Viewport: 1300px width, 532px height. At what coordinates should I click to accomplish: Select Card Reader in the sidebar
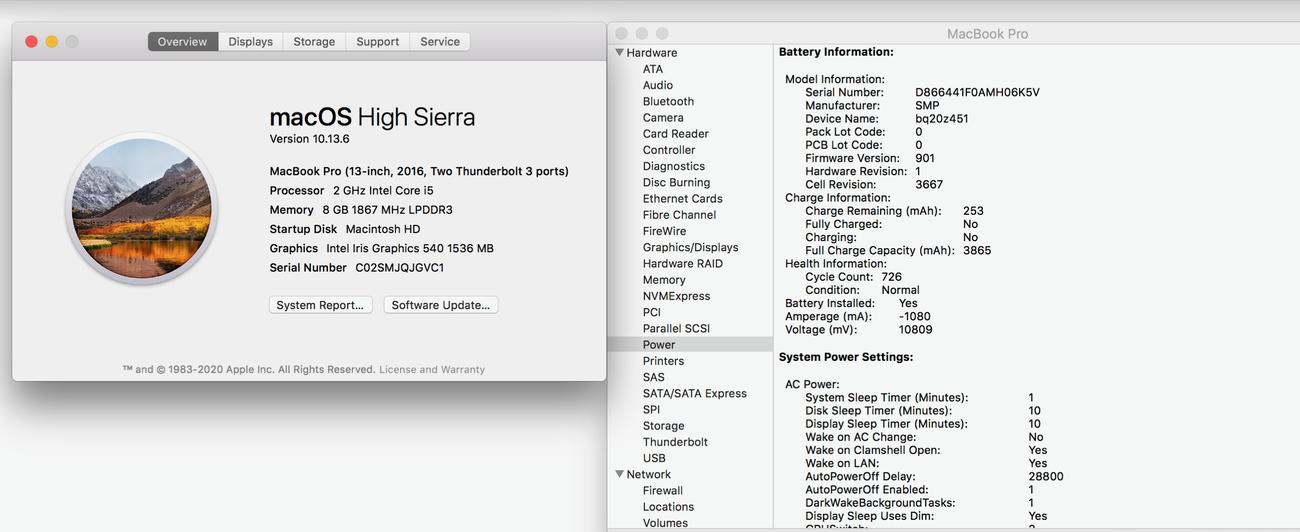[676, 133]
